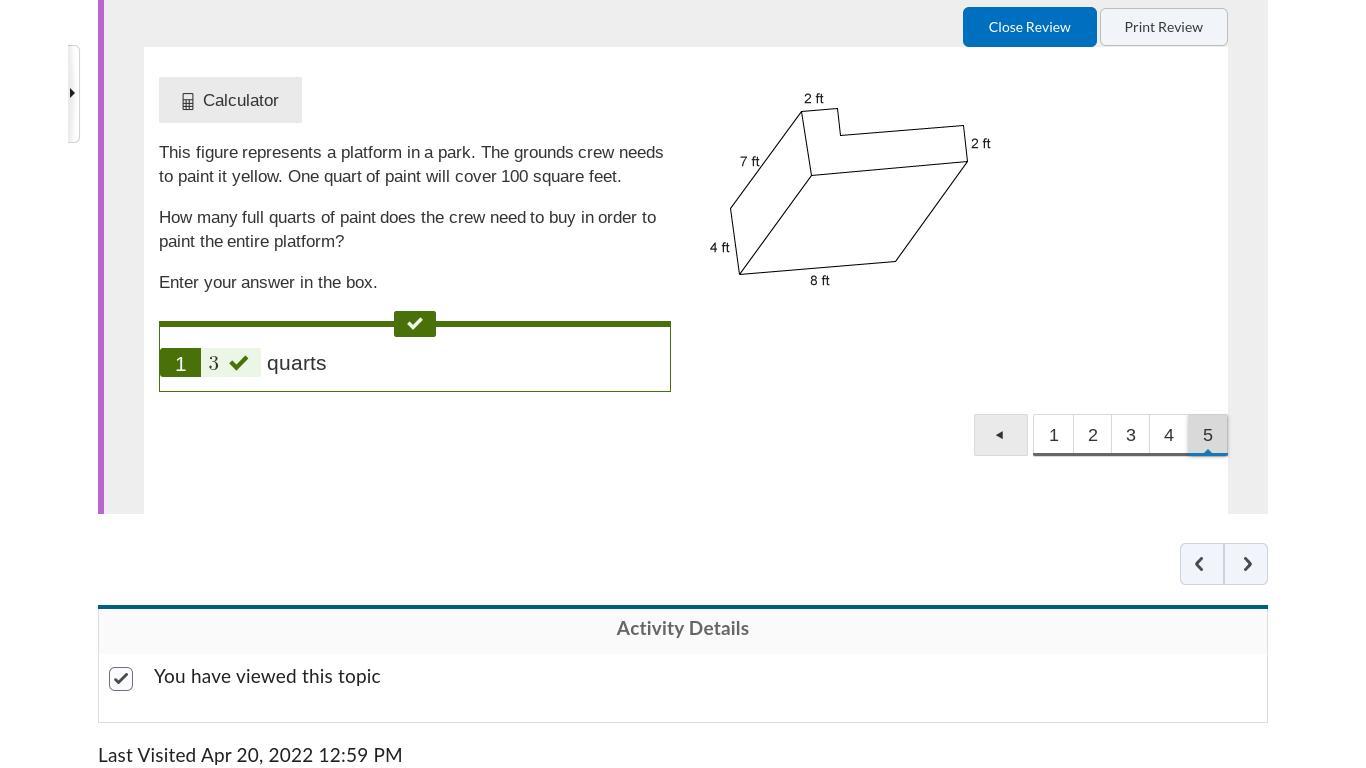
Task: Click the green answer number 1 label
Action: click(180, 363)
